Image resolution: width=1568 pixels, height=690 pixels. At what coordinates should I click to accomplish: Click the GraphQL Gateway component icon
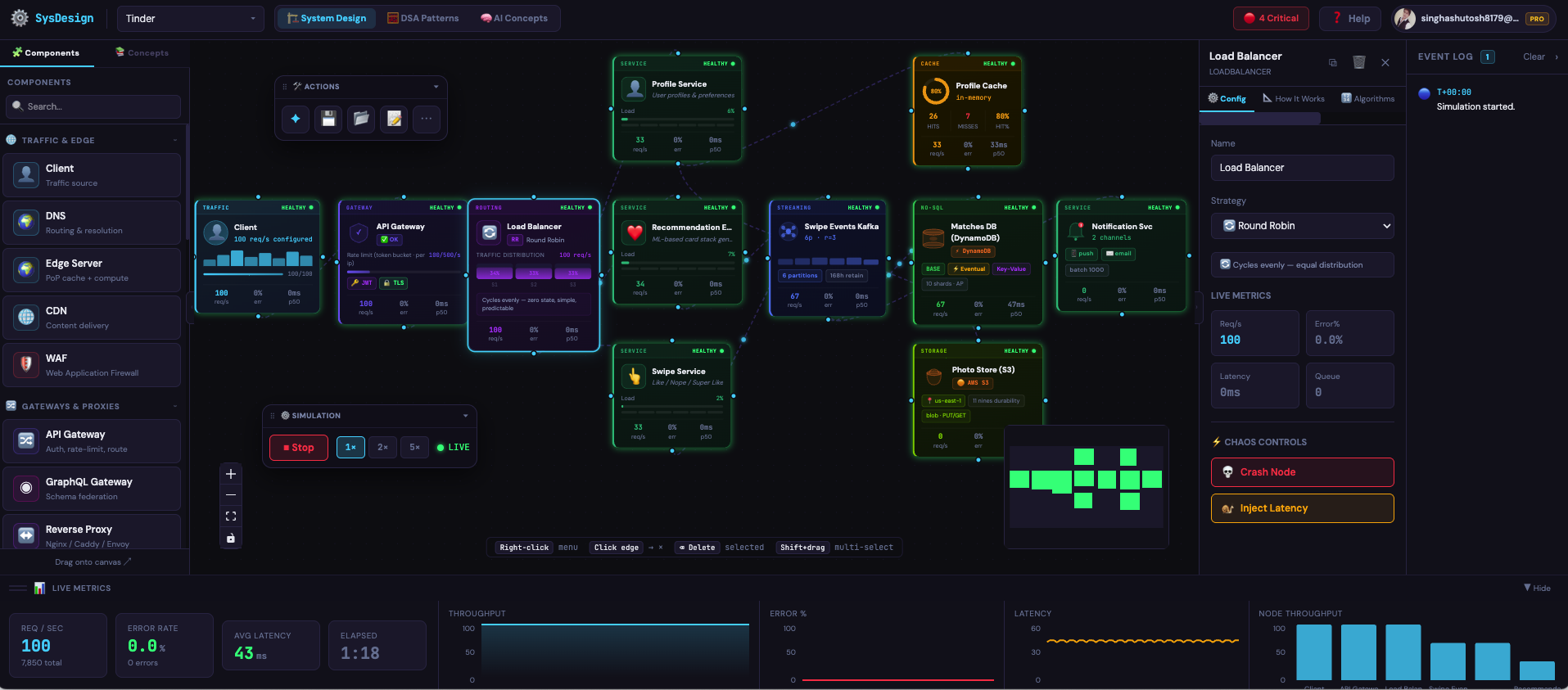point(26,489)
